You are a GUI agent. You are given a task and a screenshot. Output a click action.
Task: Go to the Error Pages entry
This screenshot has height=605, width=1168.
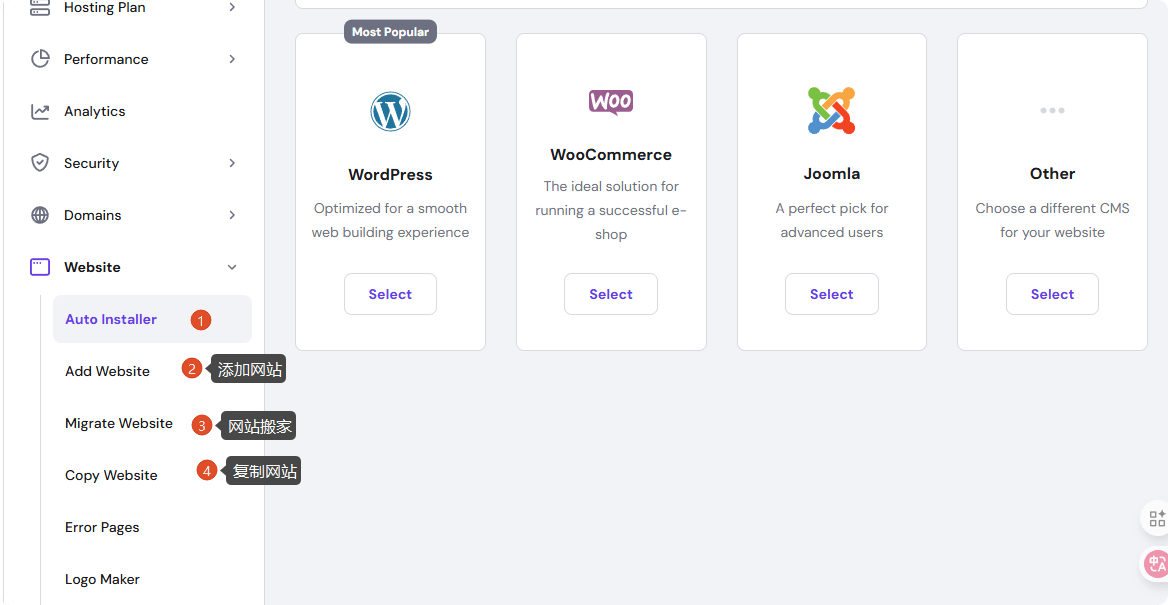(x=102, y=527)
